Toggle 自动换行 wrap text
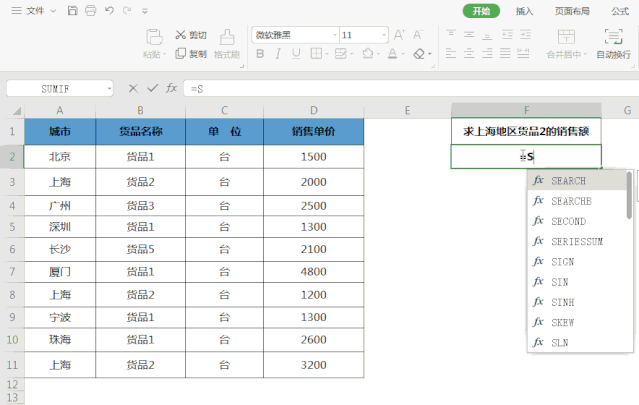 [613, 44]
